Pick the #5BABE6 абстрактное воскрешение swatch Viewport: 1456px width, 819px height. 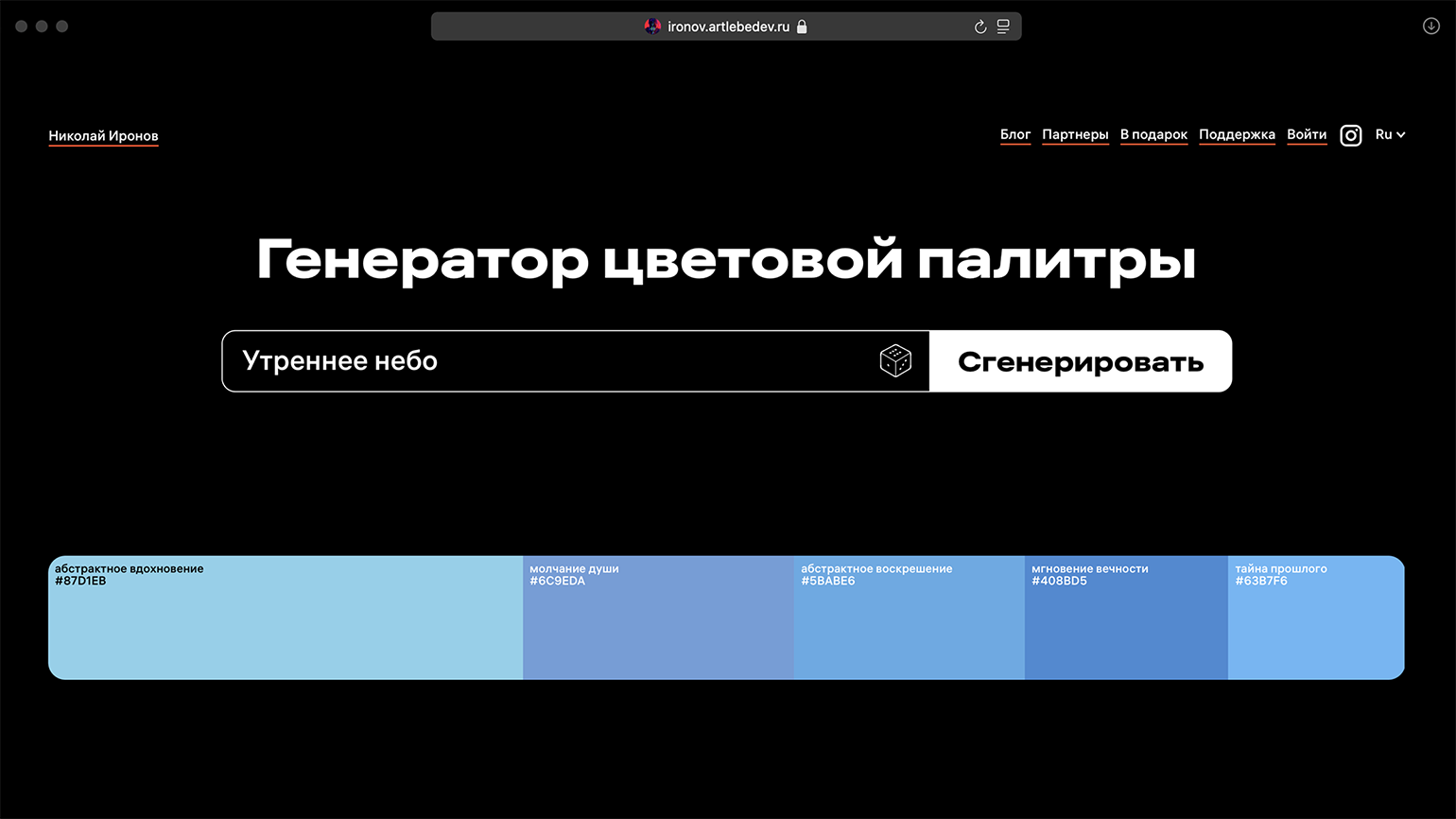[x=910, y=618]
